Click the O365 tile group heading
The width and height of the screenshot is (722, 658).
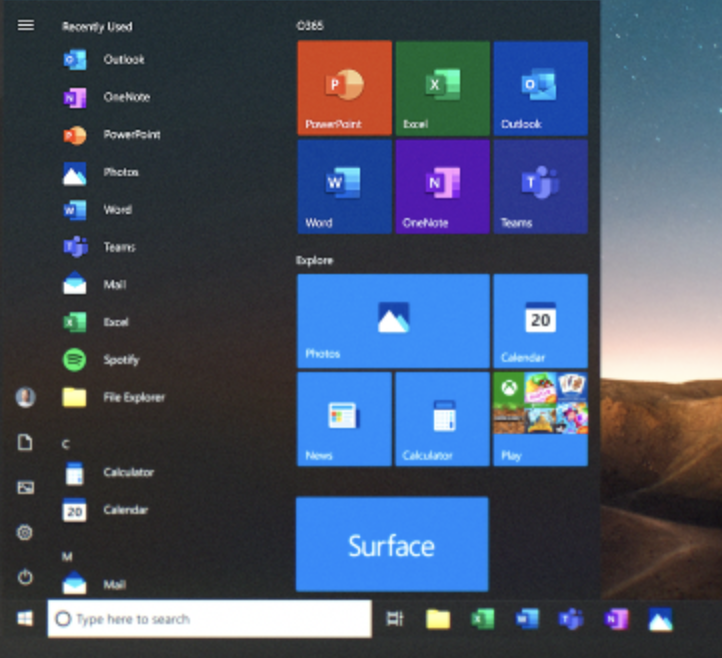(x=310, y=25)
